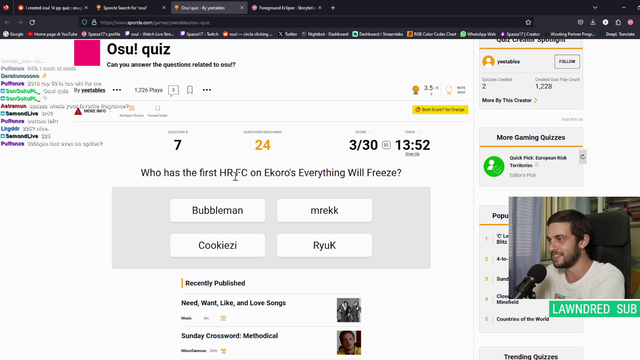Open the extensions puzzle icon
Image resolution: width=640 pixels, height=360 pixels.
pos(618,22)
